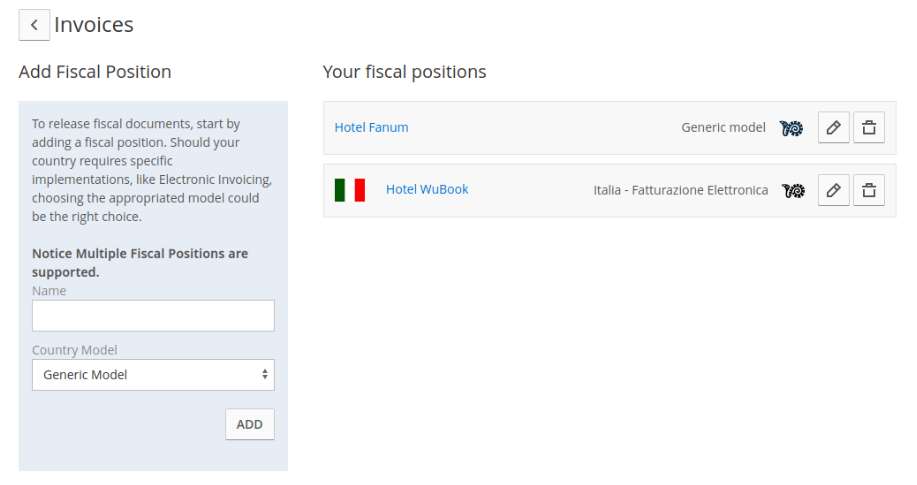Screen dimensions: 917x485
Task: Edit the Hotel Fanum fiscal position
Action: 833,128
